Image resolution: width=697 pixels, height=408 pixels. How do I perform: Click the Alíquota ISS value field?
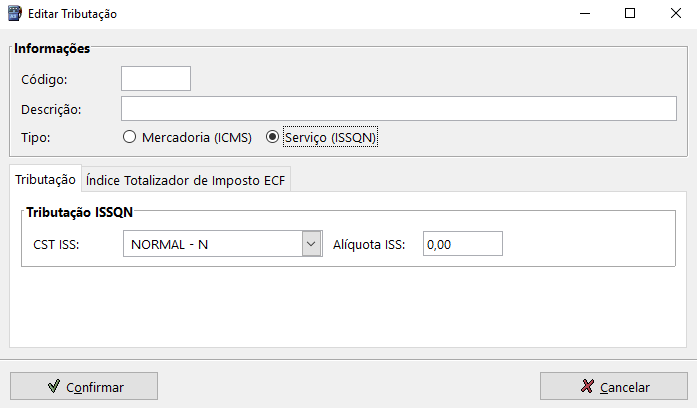click(x=463, y=244)
